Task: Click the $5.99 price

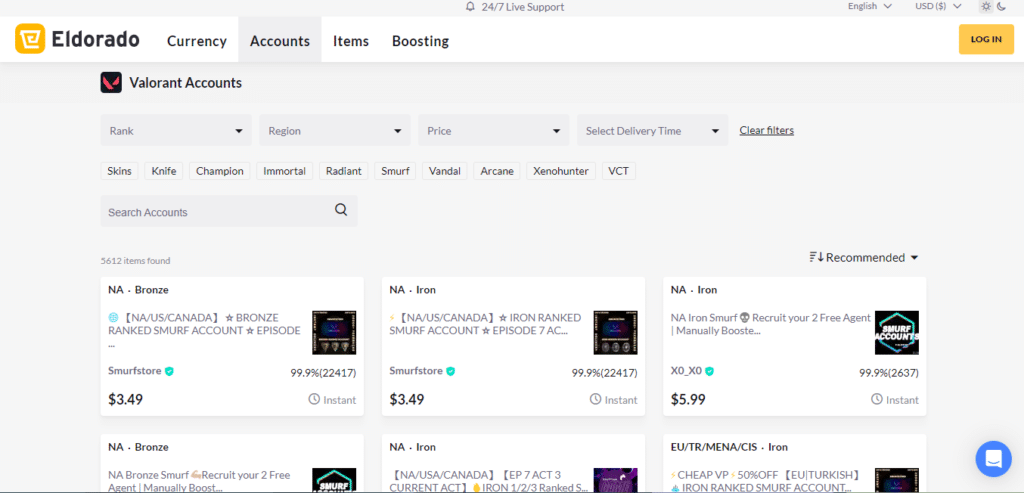Action: (x=688, y=399)
